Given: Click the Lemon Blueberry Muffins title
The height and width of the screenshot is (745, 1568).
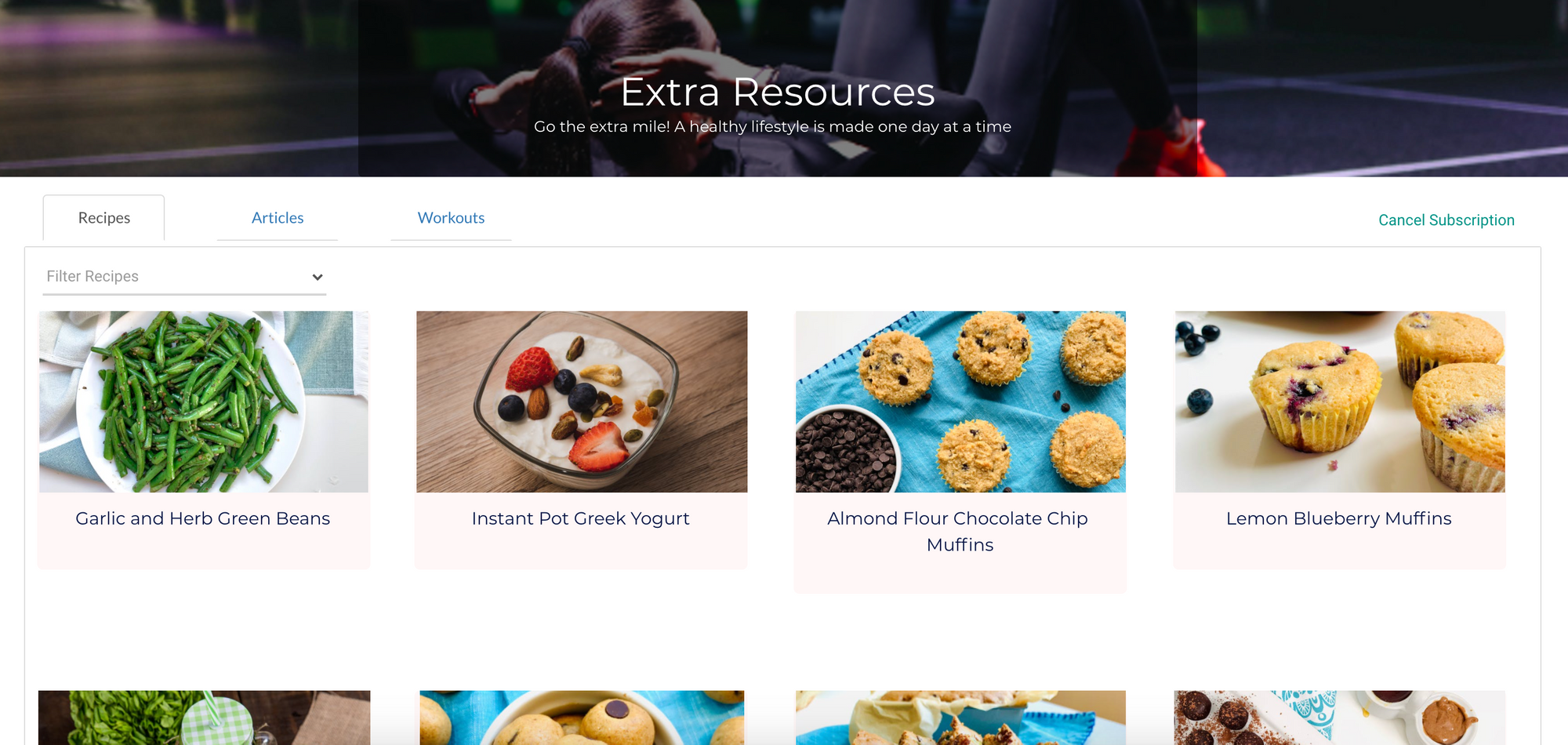Looking at the screenshot, I should point(1339,518).
